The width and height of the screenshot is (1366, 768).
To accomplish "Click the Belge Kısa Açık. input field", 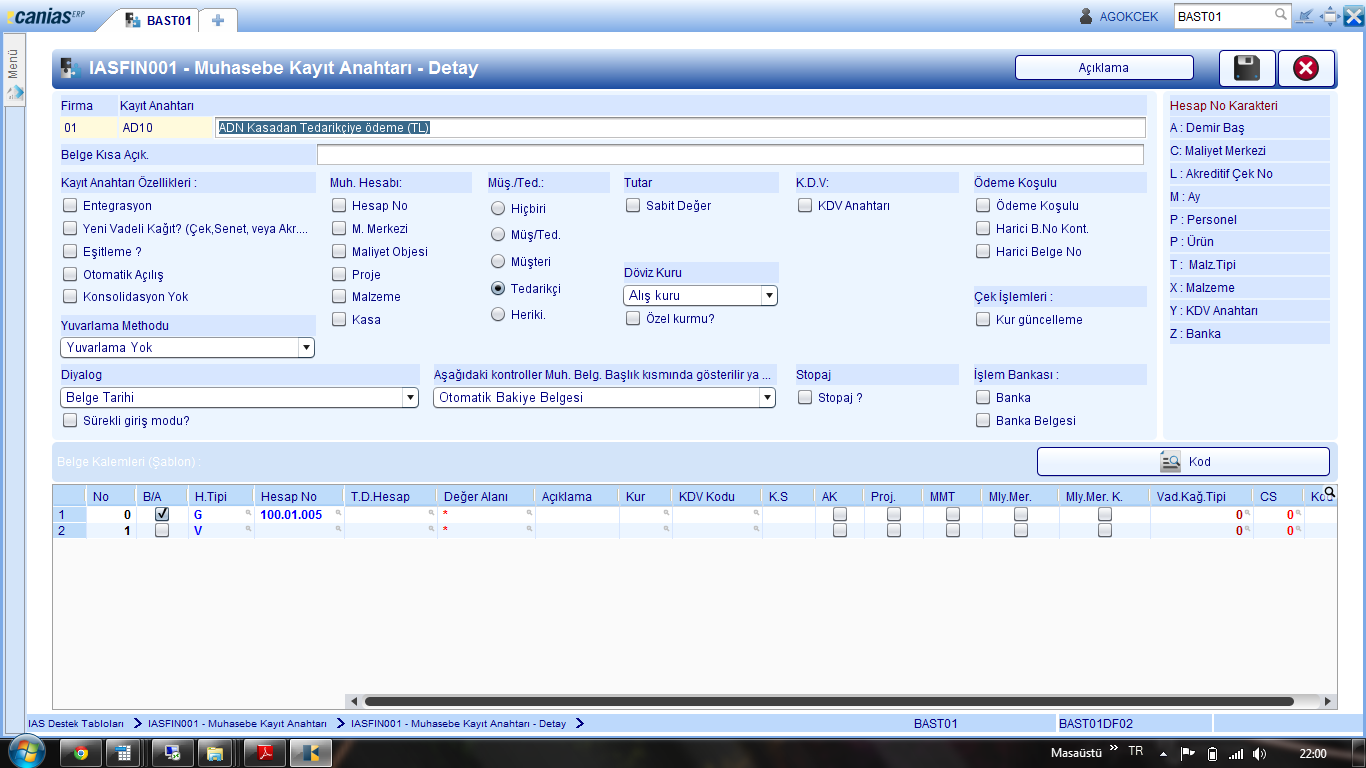I will (730, 154).
